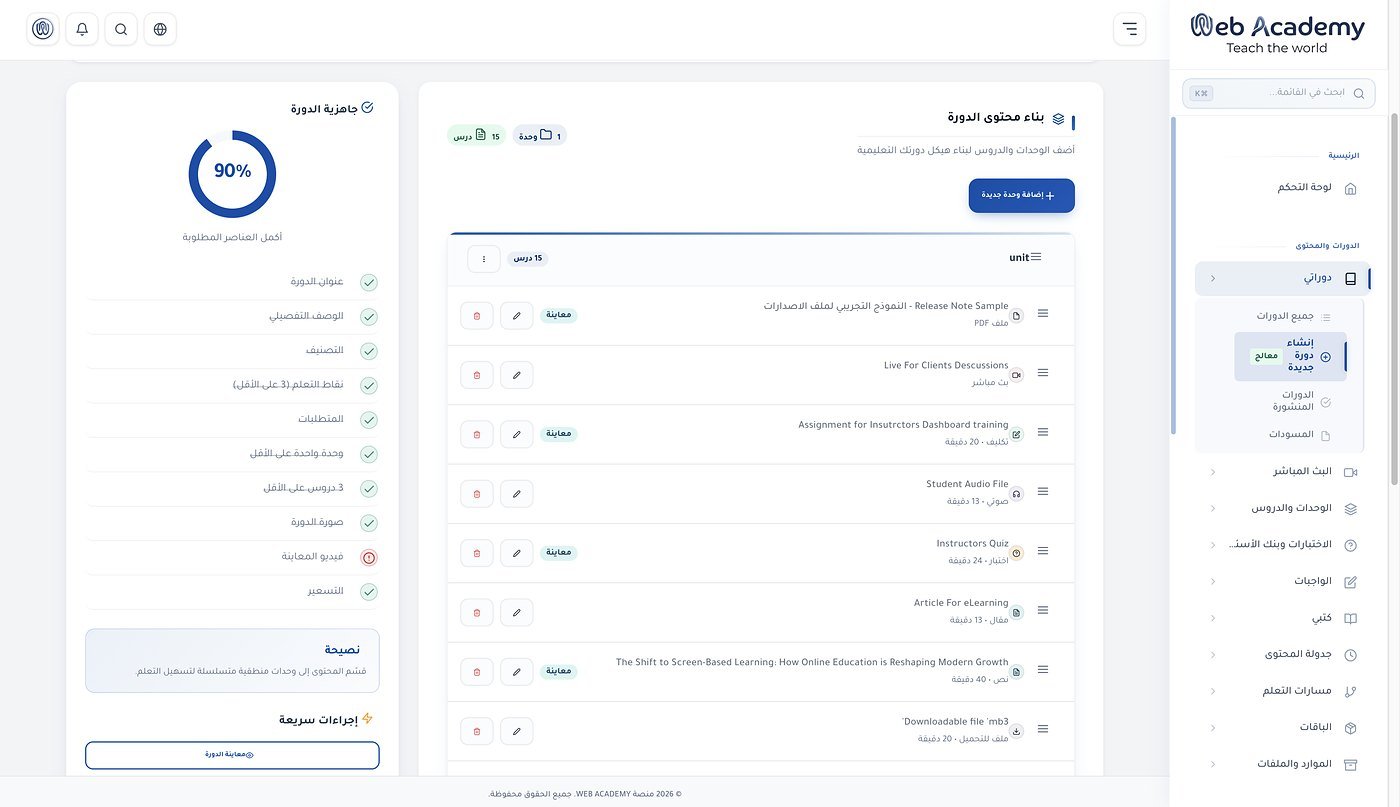This screenshot has height=807, width=1400.
Task: Click the إضافة وحدة جديدة button
Action: (x=1021, y=195)
